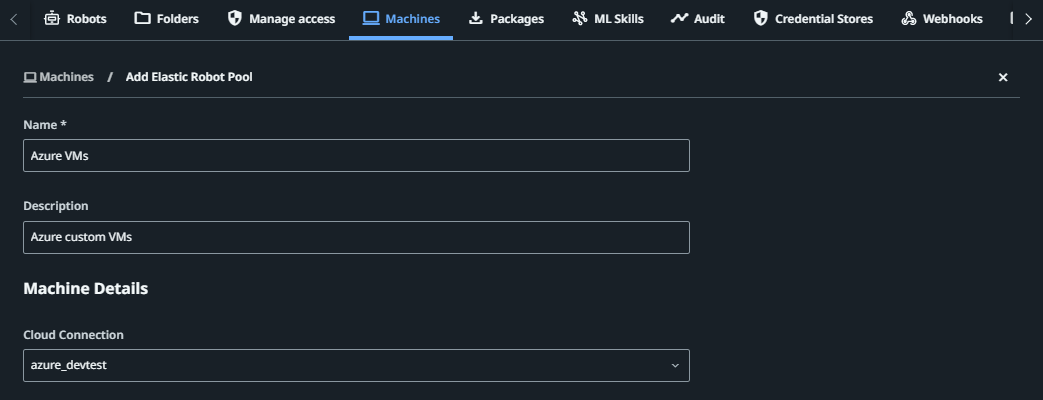
Task: Click the breadcrumb Machines laptop icon
Action: (x=30, y=77)
